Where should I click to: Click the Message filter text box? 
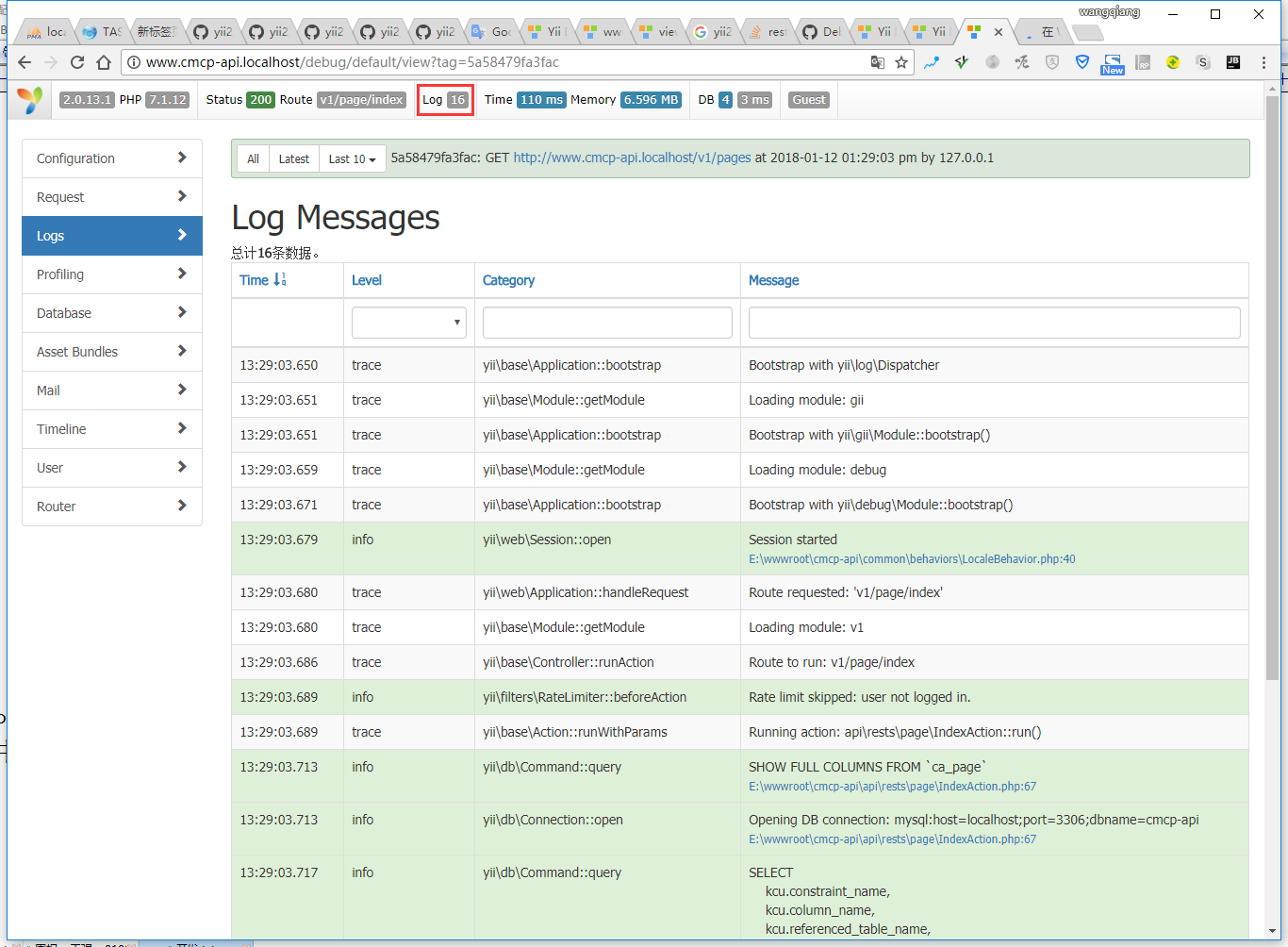click(x=994, y=323)
